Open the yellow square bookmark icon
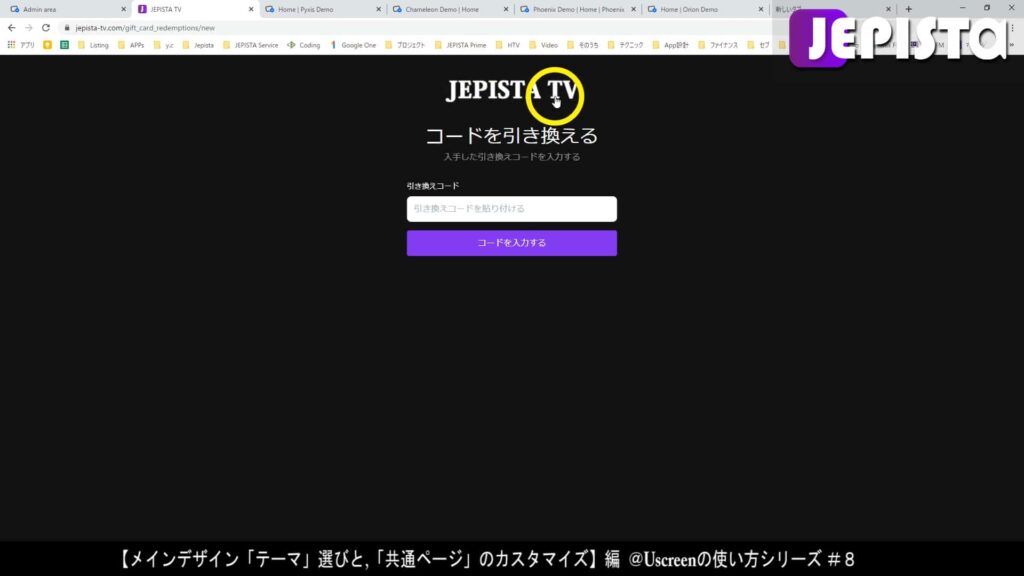 coord(47,45)
